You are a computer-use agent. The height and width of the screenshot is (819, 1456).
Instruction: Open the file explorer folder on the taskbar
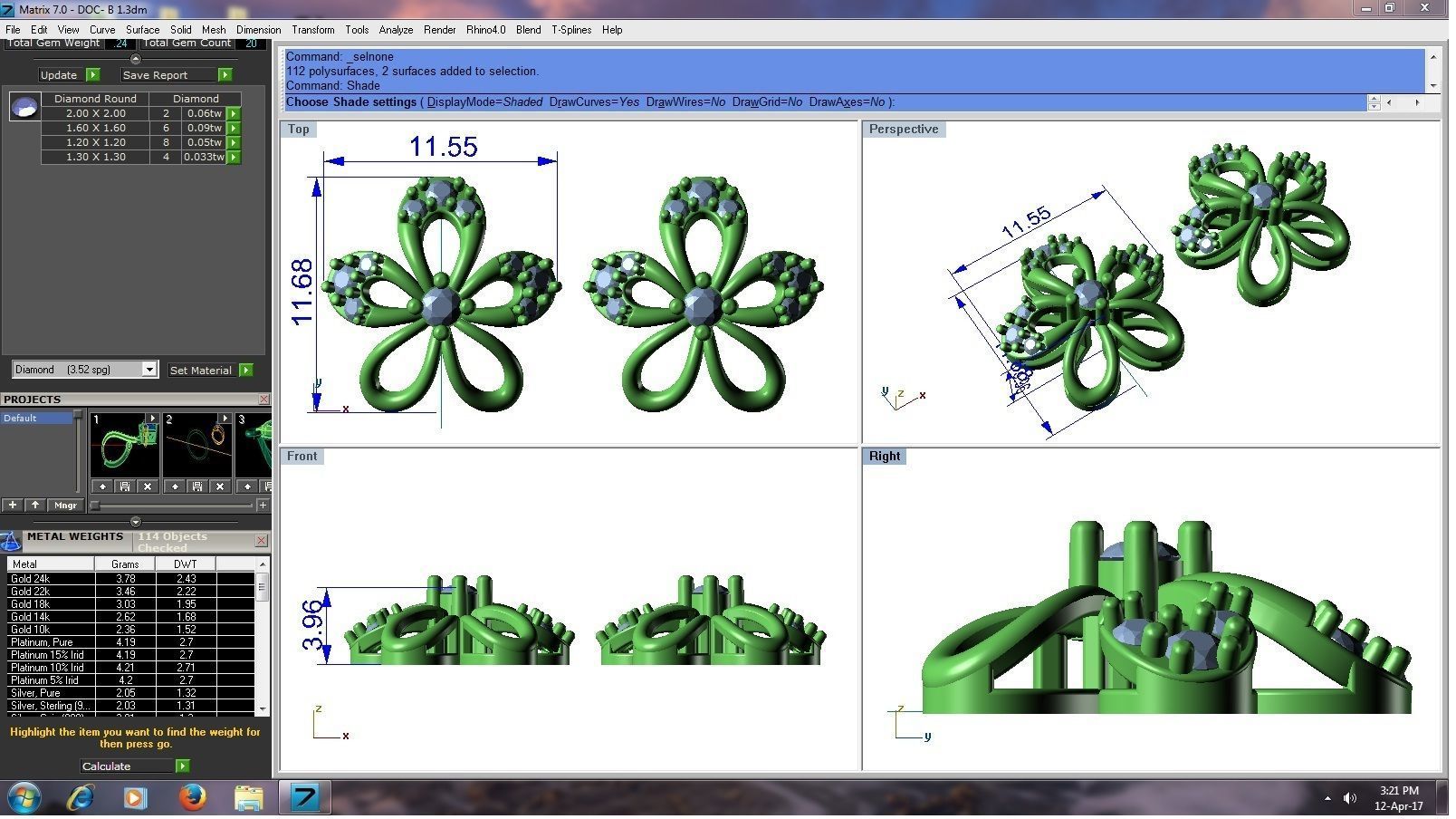249,800
